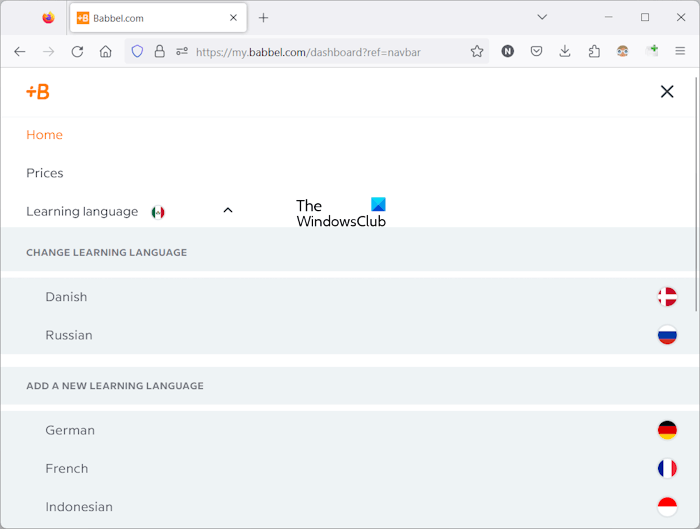The height and width of the screenshot is (529, 700).
Task: Click the page vertical scrollbar
Action: (696, 195)
